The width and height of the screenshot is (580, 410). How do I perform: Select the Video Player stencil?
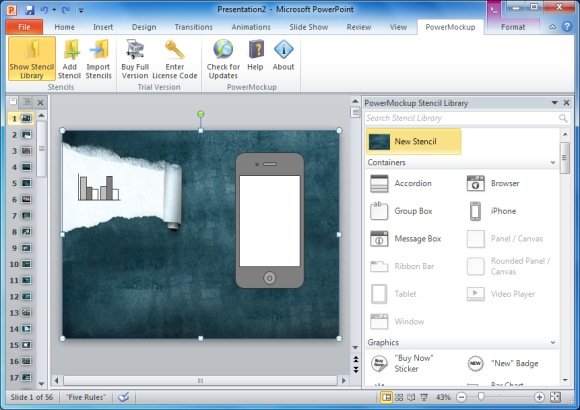pyautogui.click(x=501, y=294)
